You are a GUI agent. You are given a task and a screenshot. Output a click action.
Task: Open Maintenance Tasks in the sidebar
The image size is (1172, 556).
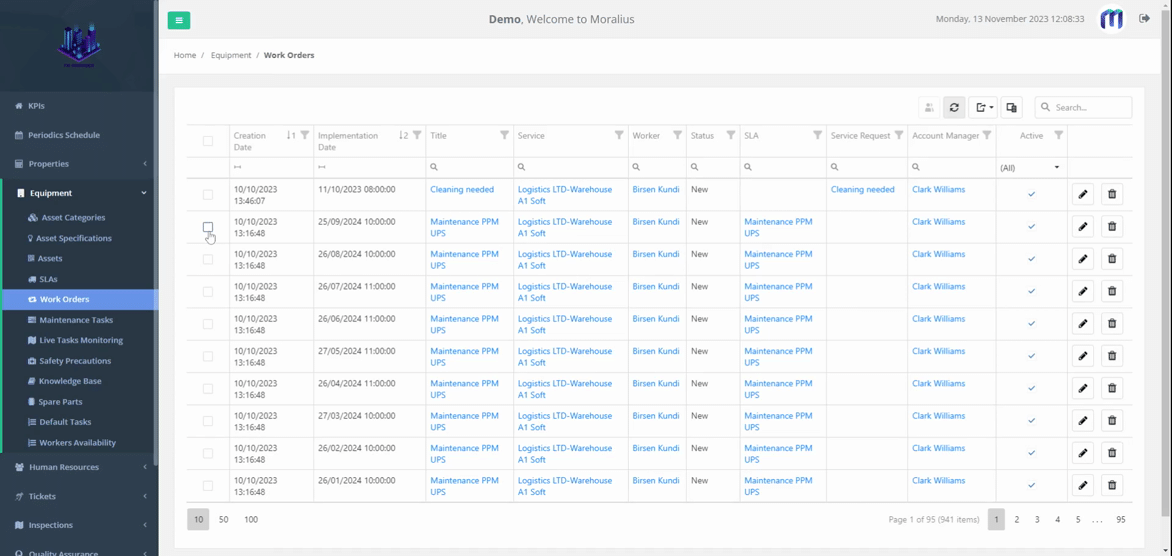tap(76, 320)
